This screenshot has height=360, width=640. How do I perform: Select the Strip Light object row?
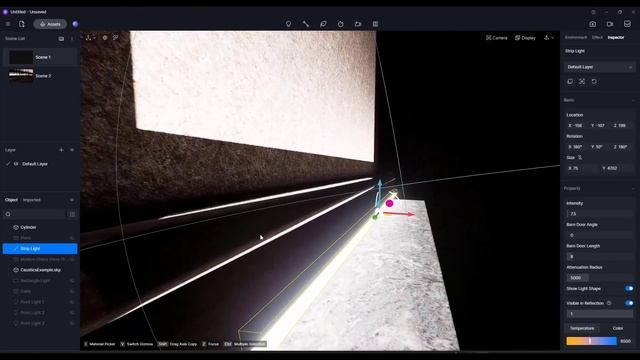pyautogui.click(x=40, y=249)
